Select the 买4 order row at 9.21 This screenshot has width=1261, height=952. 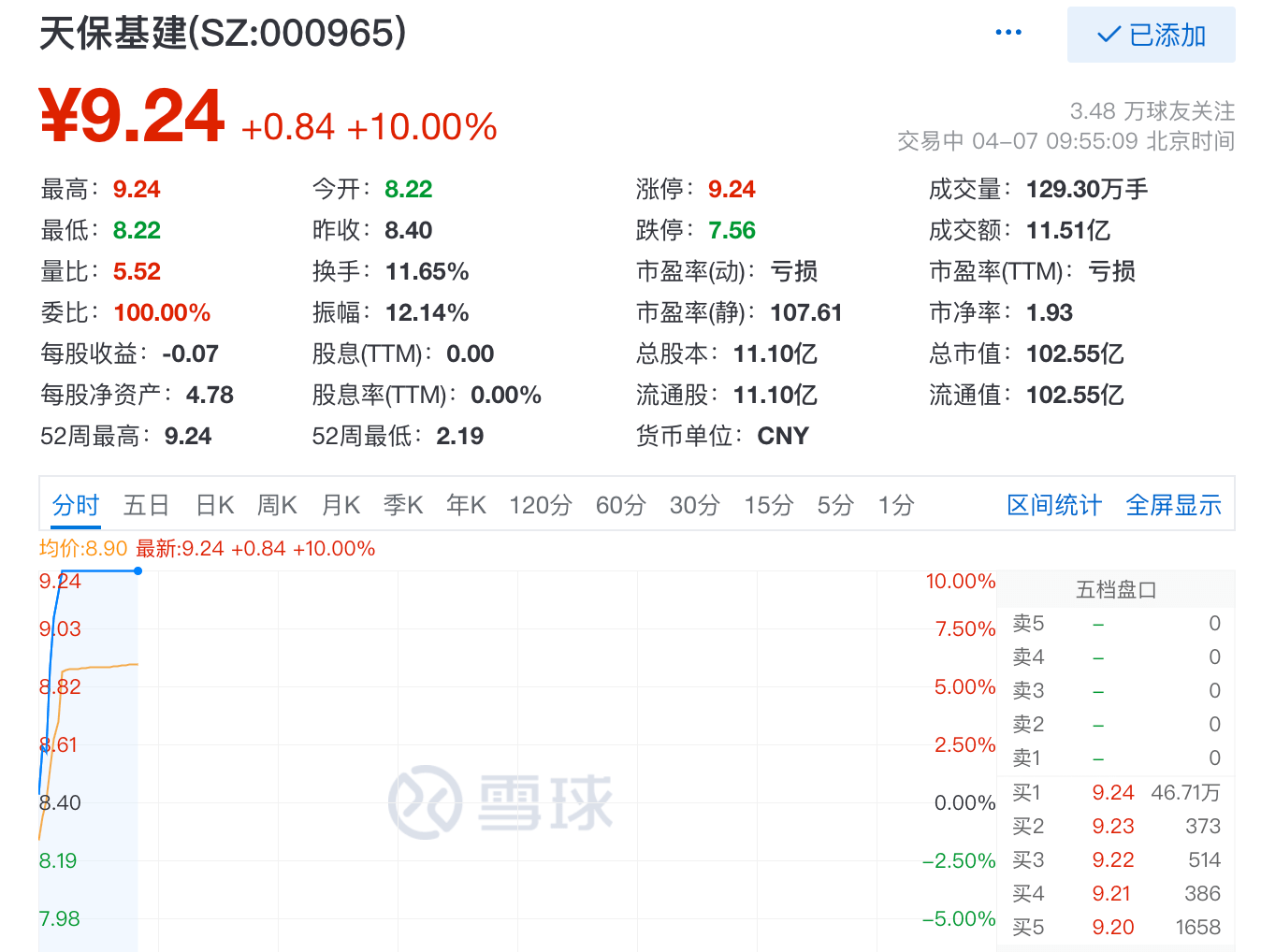[x=1116, y=893]
